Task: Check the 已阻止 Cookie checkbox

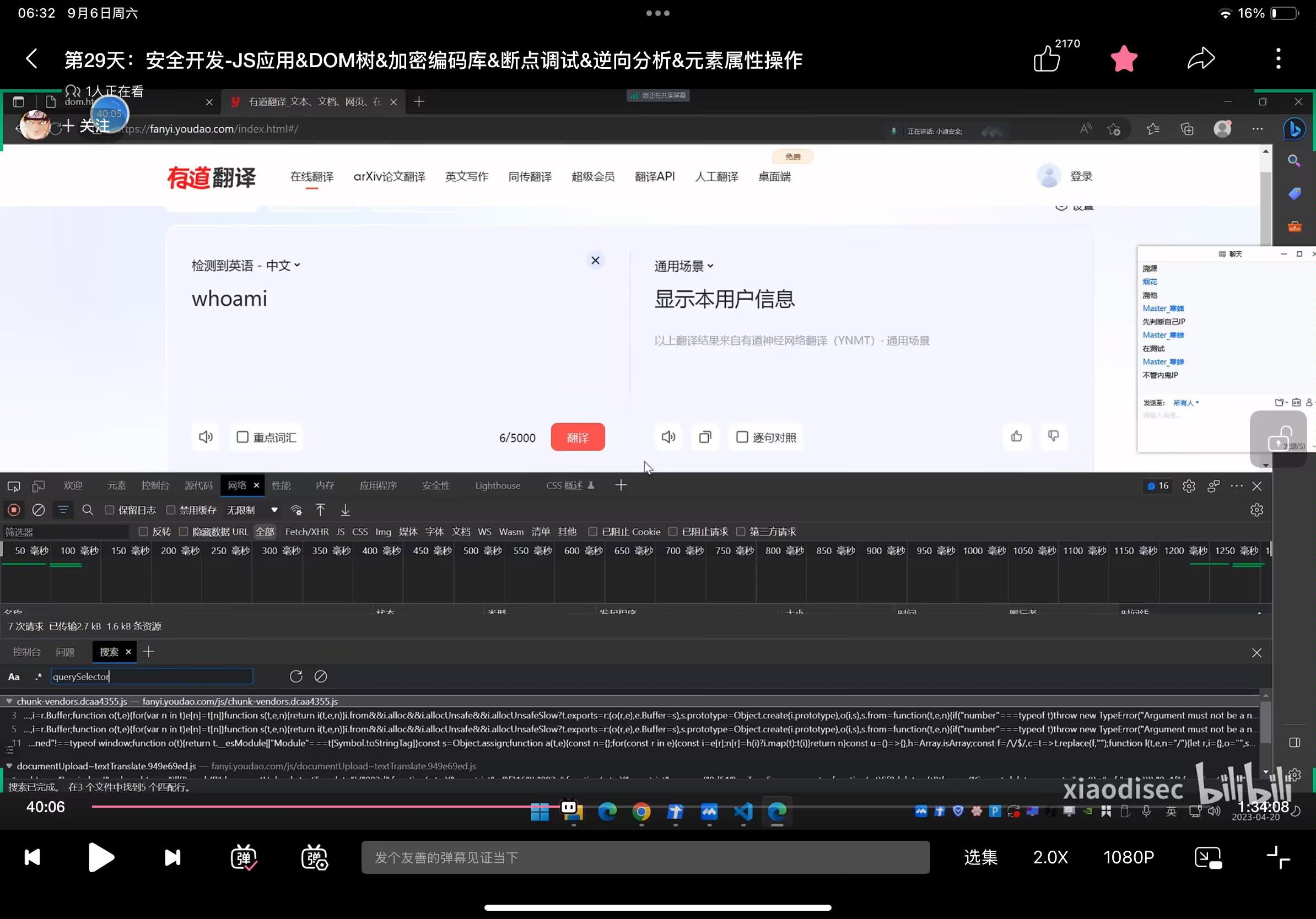Action: click(592, 532)
